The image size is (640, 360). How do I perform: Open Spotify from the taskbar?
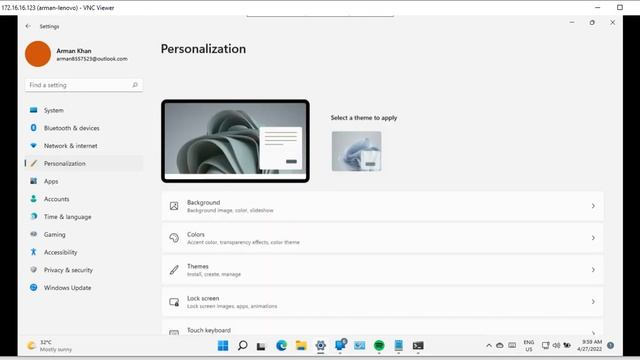(x=379, y=346)
